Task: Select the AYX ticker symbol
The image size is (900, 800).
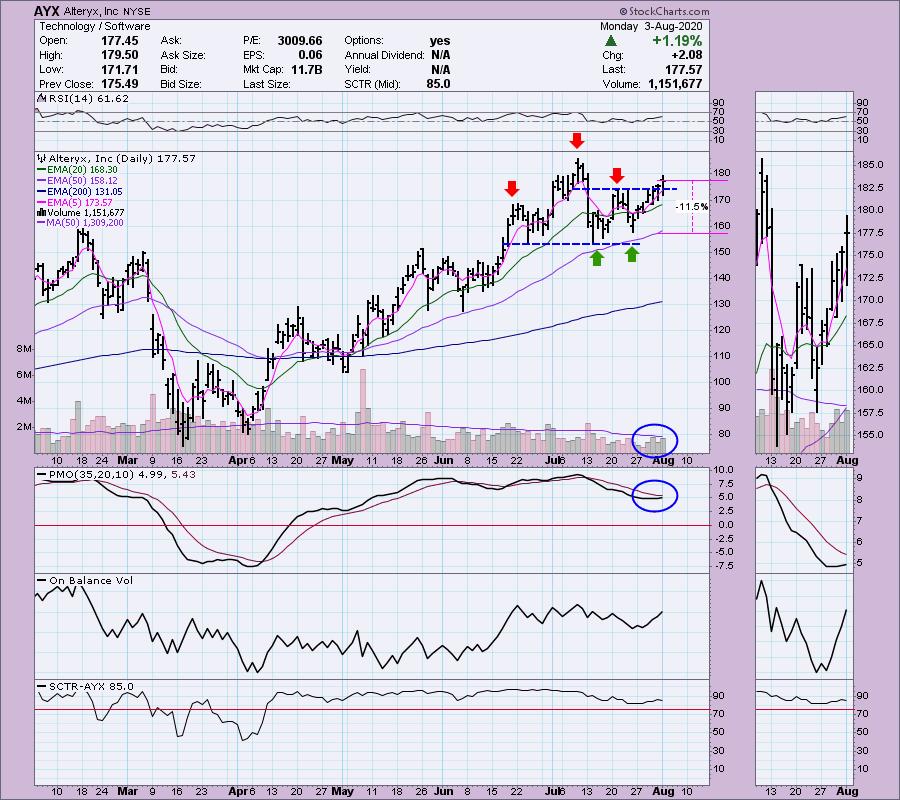Action: (x=46, y=11)
